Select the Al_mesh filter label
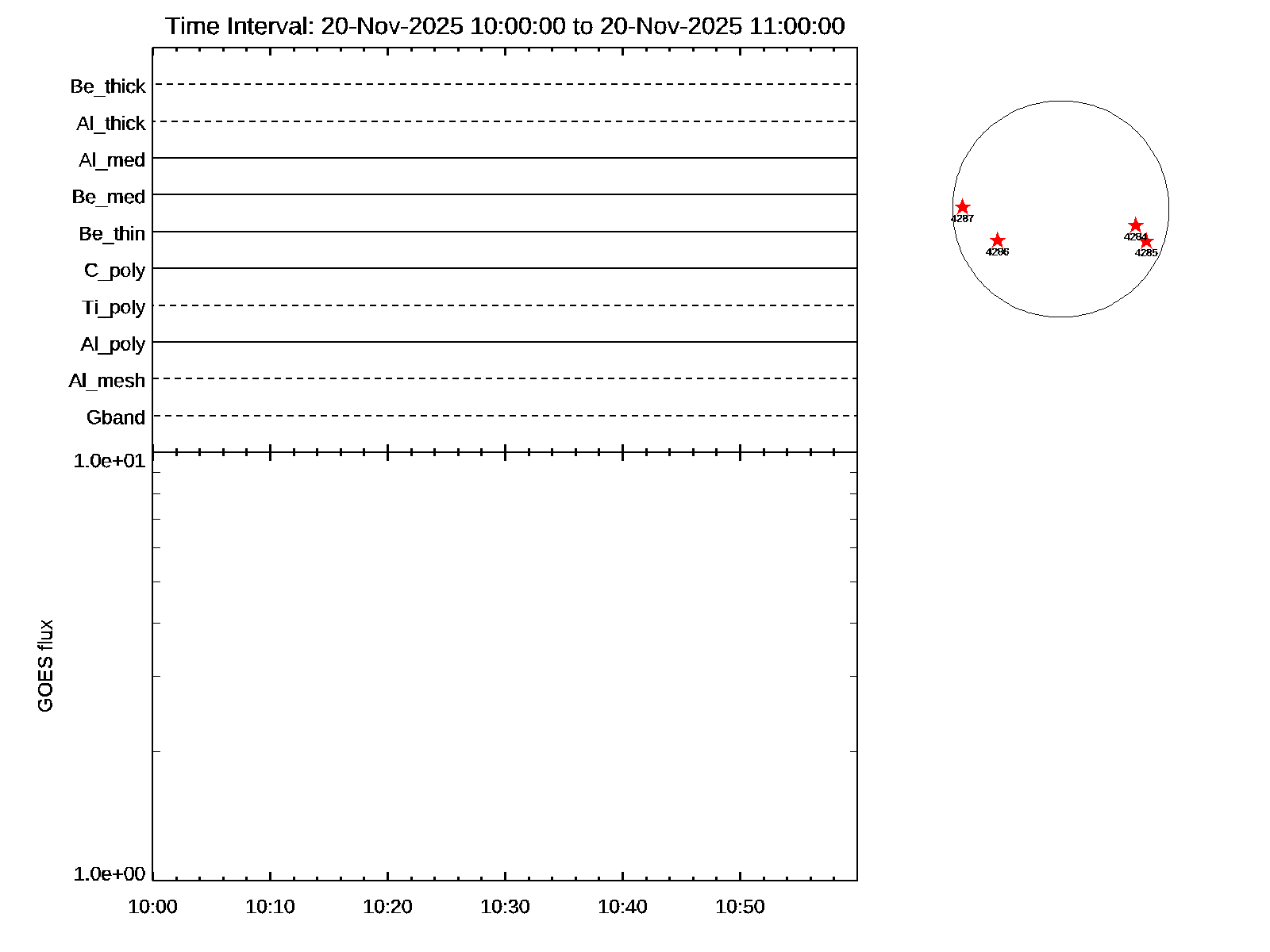Image resolution: width=1270 pixels, height=952 pixels. pyautogui.click(x=107, y=381)
